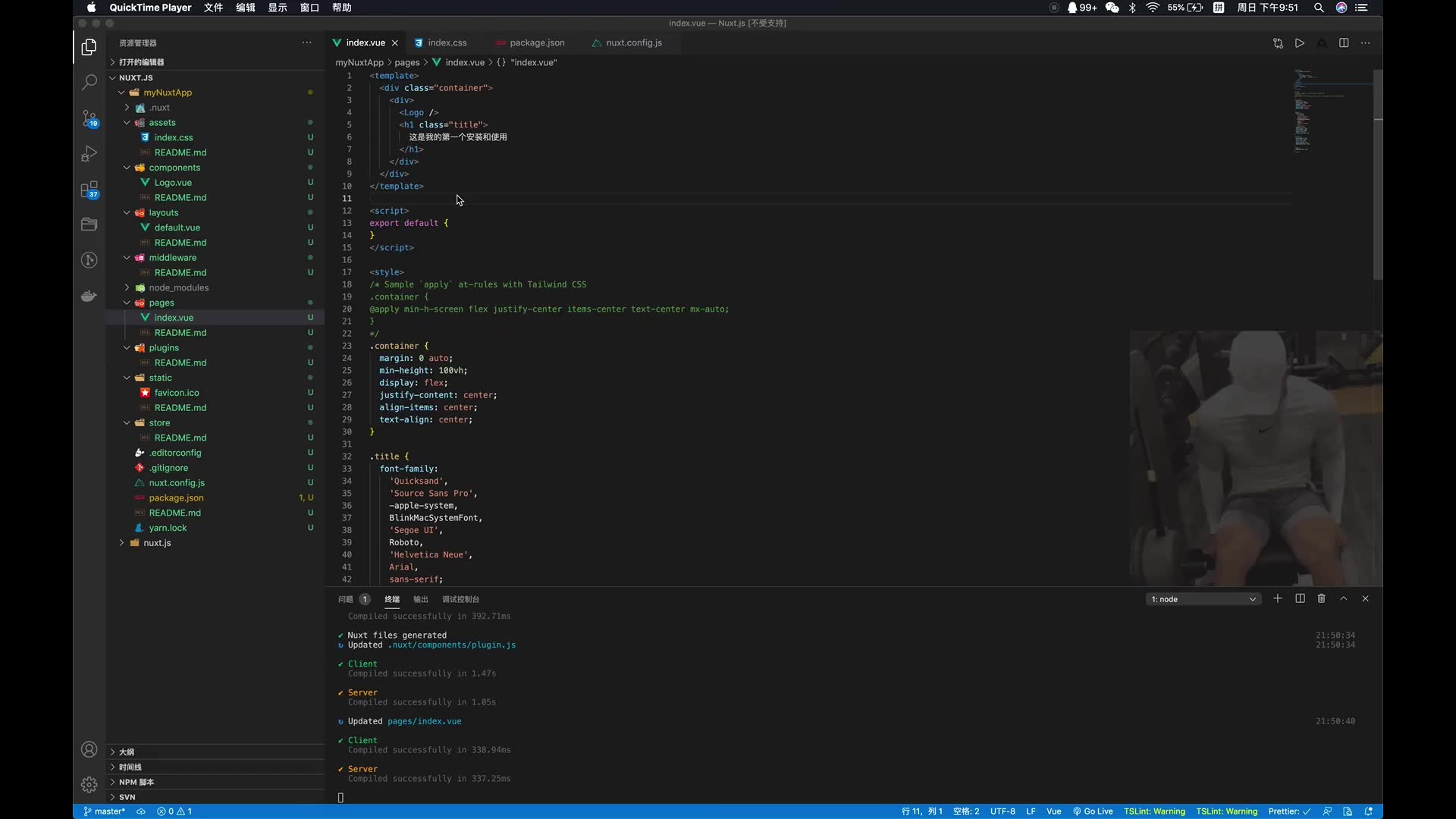Split the terminal panel

tap(1300, 598)
